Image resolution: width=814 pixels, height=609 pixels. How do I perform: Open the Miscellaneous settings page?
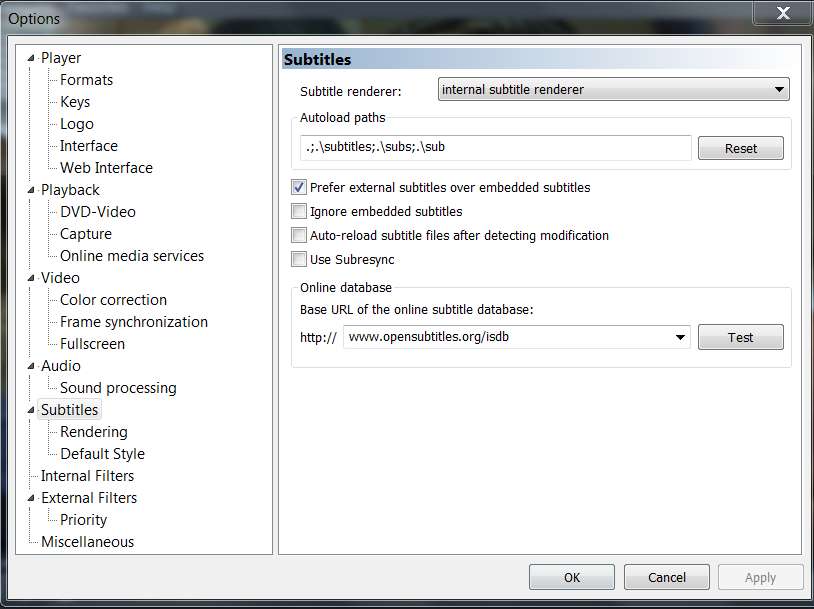87,542
